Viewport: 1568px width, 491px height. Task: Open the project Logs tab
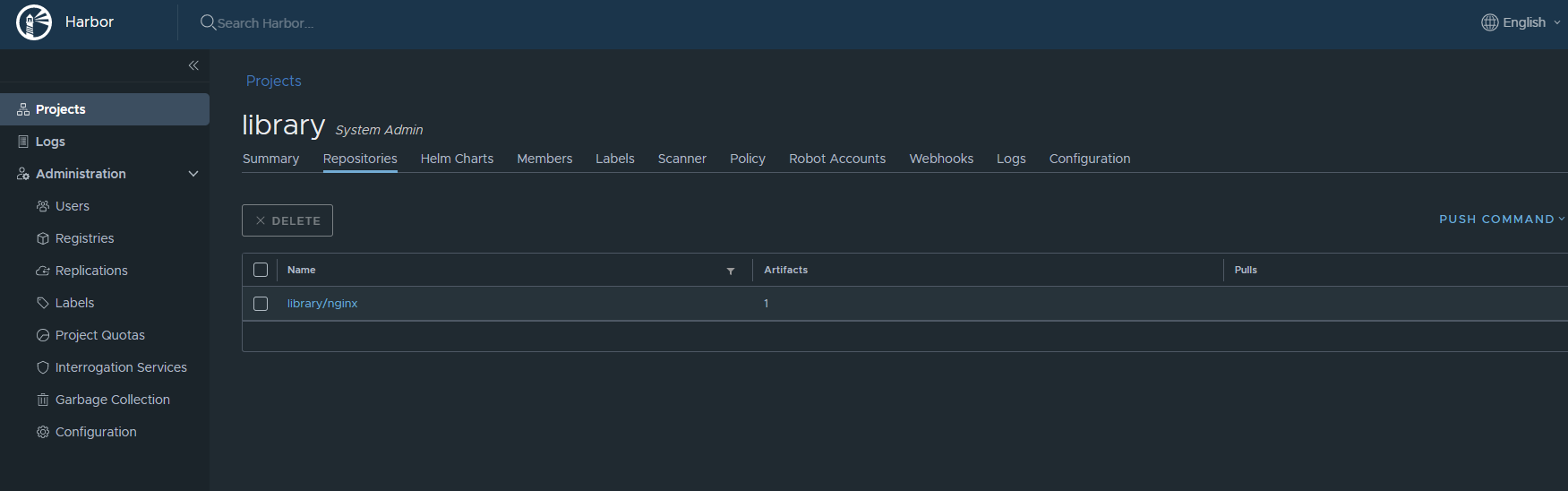click(x=1011, y=159)
